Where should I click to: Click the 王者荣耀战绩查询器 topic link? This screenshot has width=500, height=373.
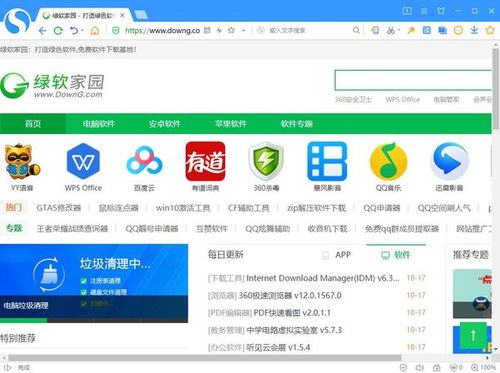tap(72, 229)
